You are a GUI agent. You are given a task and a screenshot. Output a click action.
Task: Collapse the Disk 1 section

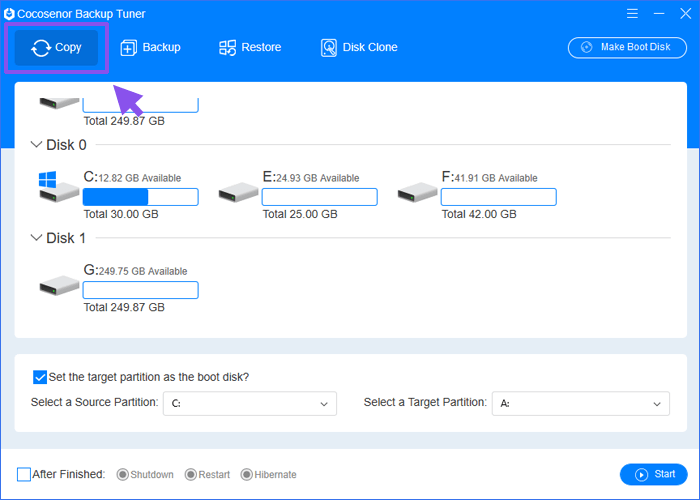pos(36,238)
